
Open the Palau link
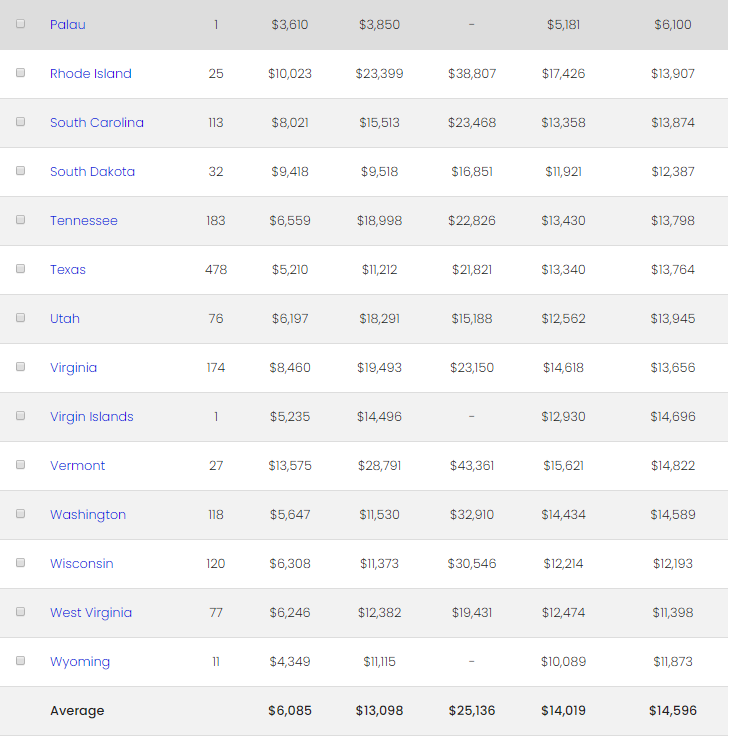click(x=68, y=24)
